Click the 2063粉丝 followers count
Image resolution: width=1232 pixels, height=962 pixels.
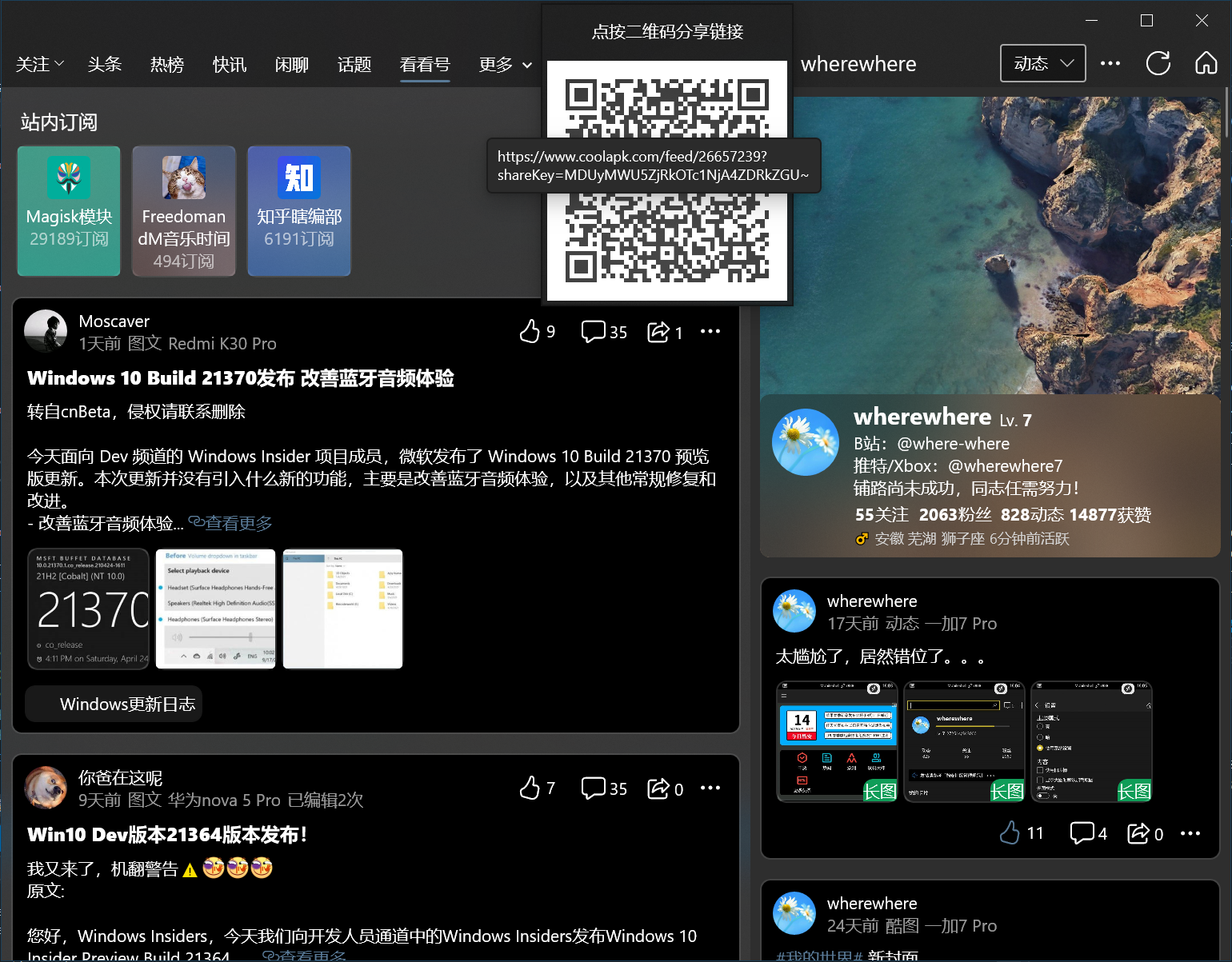point(955,515)
